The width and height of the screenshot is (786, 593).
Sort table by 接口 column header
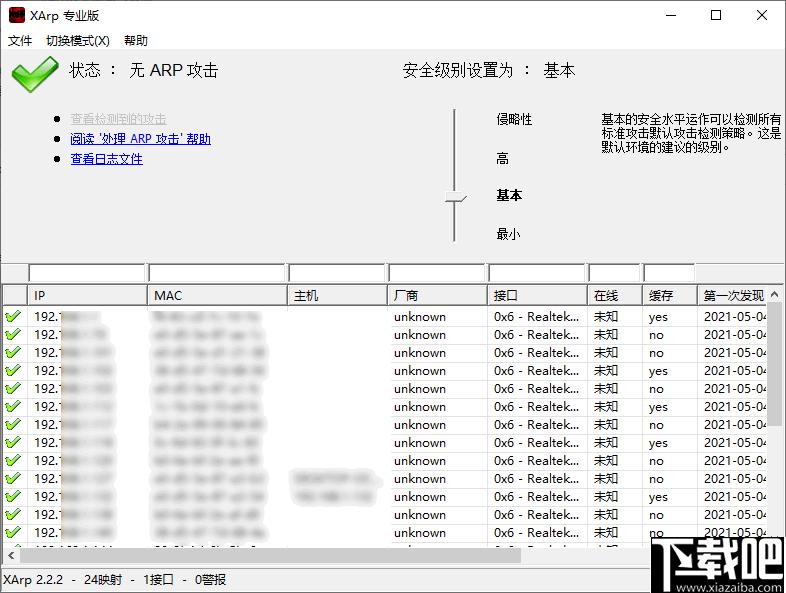[x=537, y=296]
